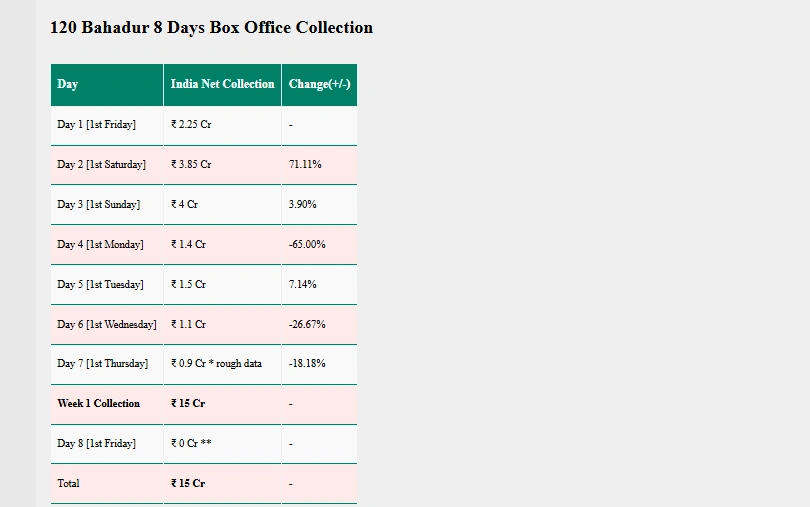The width and height of the screenshot is (810, 507).
Task: Select the "Day 6 [1st Wednesday]" cell
Action: (x=107, y=324)
